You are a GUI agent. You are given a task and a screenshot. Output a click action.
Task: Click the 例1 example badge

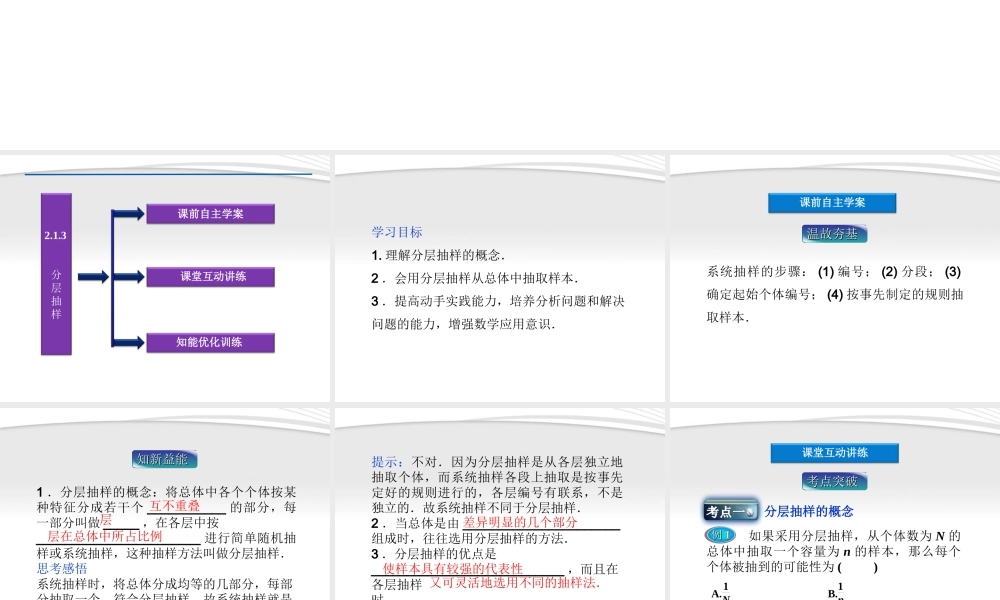pos(721,535)
